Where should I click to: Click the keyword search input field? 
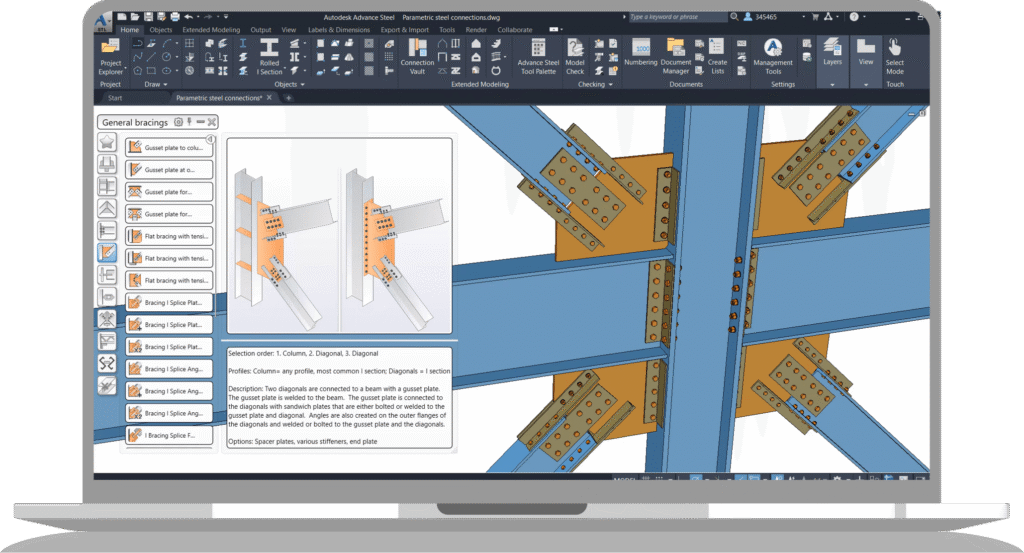[677, 17]
